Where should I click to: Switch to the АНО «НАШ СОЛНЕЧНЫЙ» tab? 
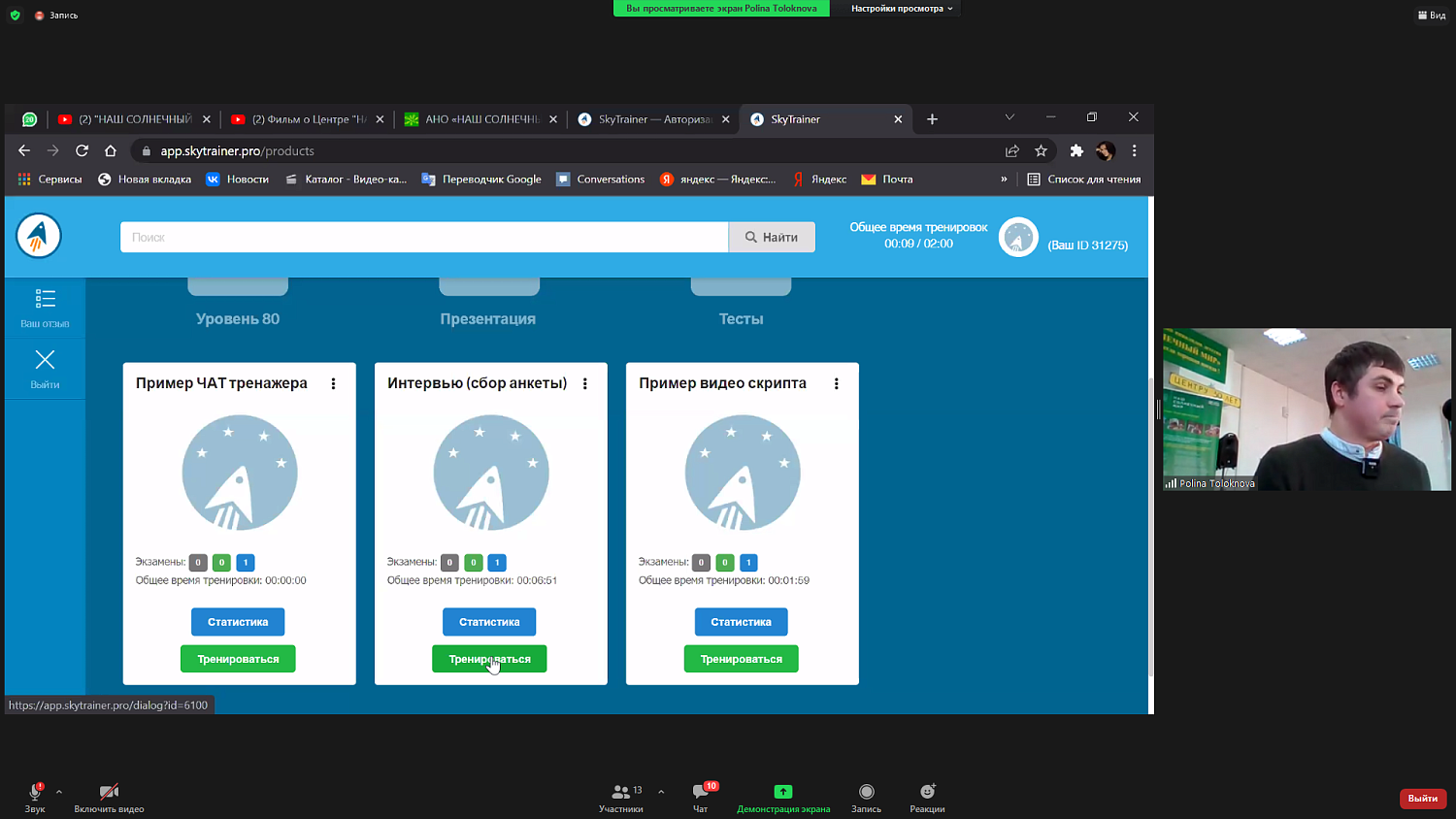(x=480, y=119)
